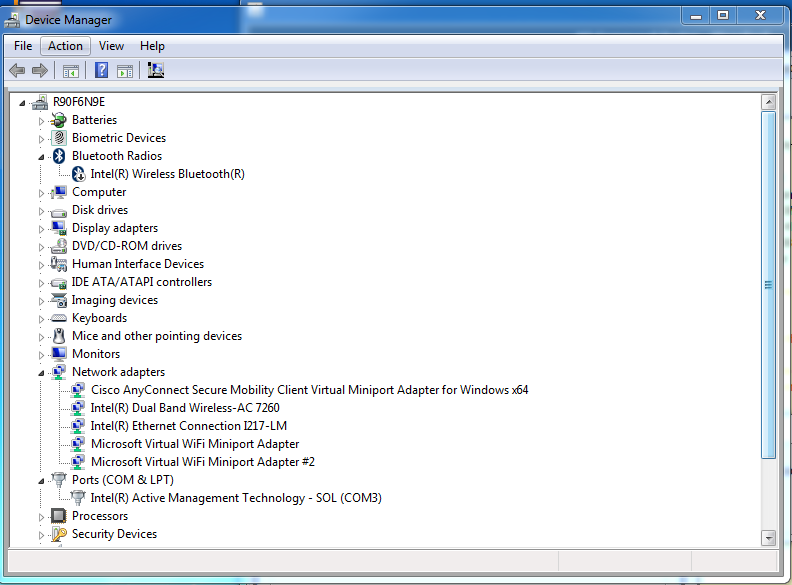Select the Mice and other pointing devices icon

point(59,336)
